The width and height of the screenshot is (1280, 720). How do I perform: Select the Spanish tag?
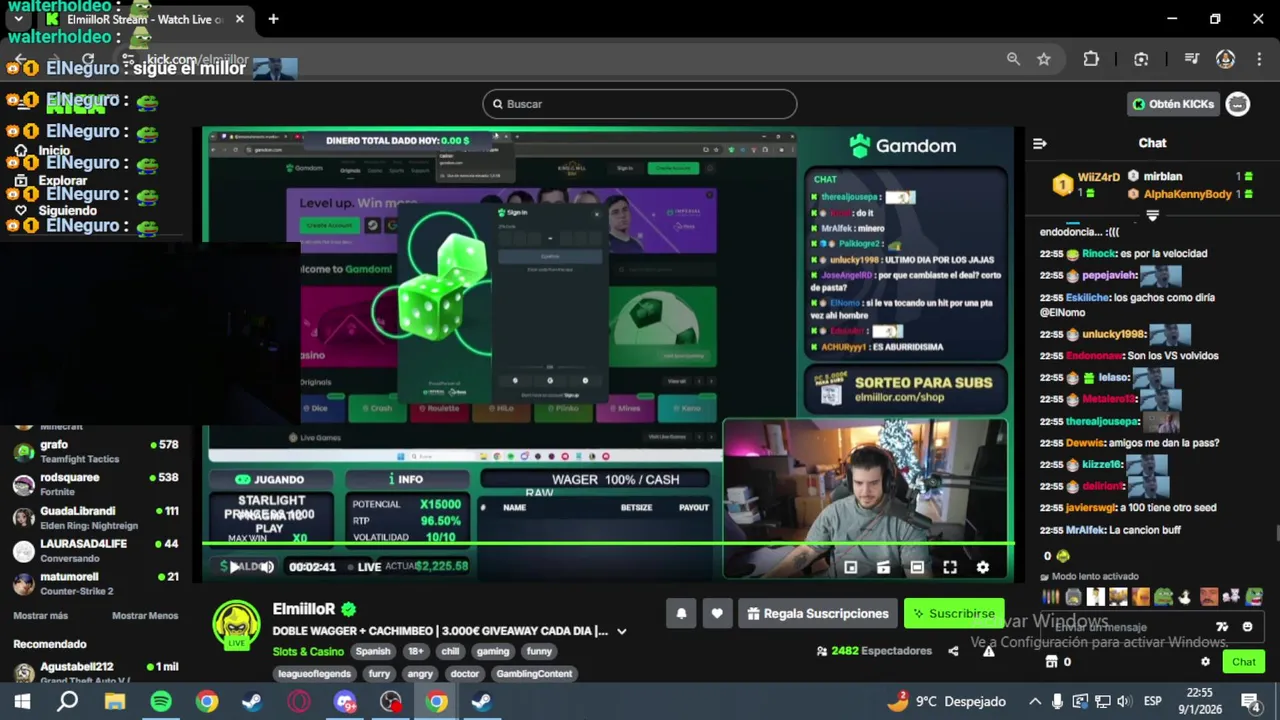tap(373, 651)
